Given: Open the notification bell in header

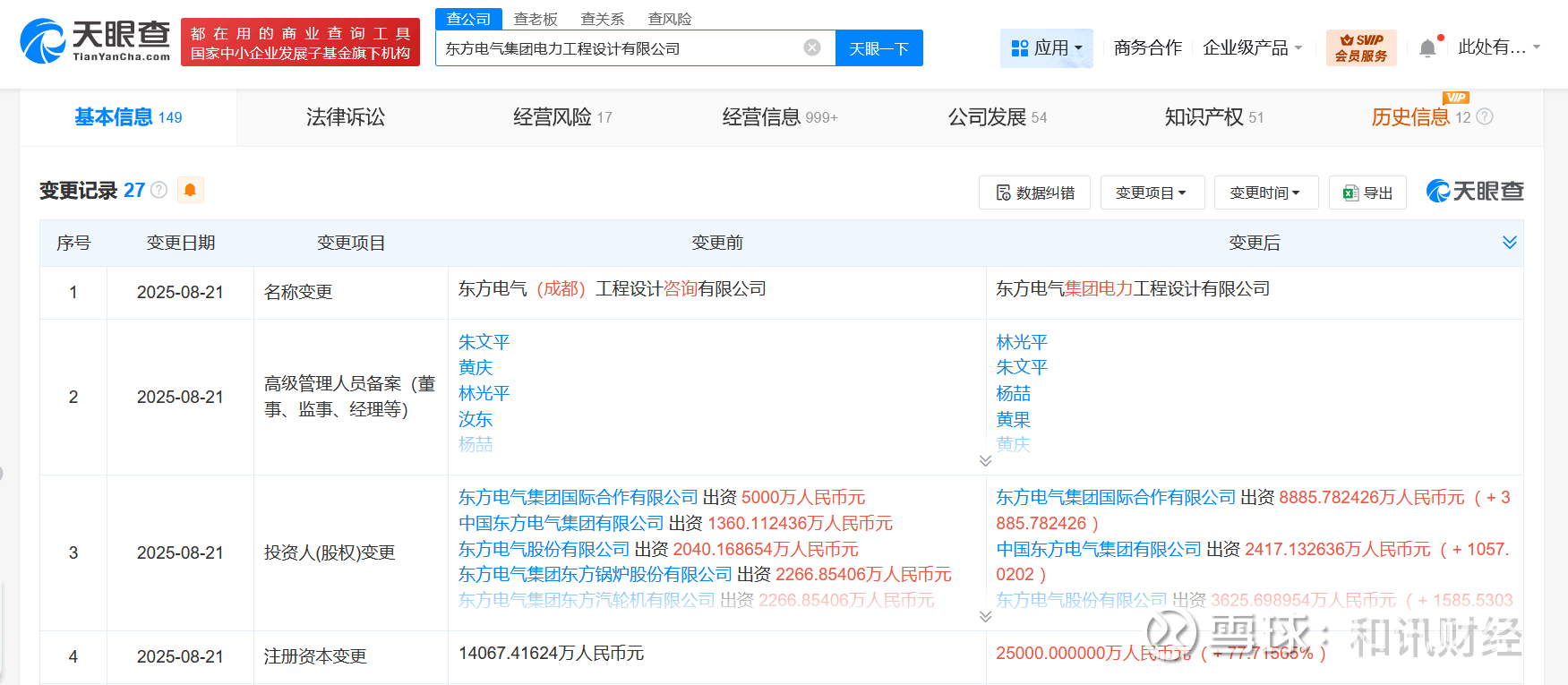Looking at the screenshot, I should (x=1427, y=48).
